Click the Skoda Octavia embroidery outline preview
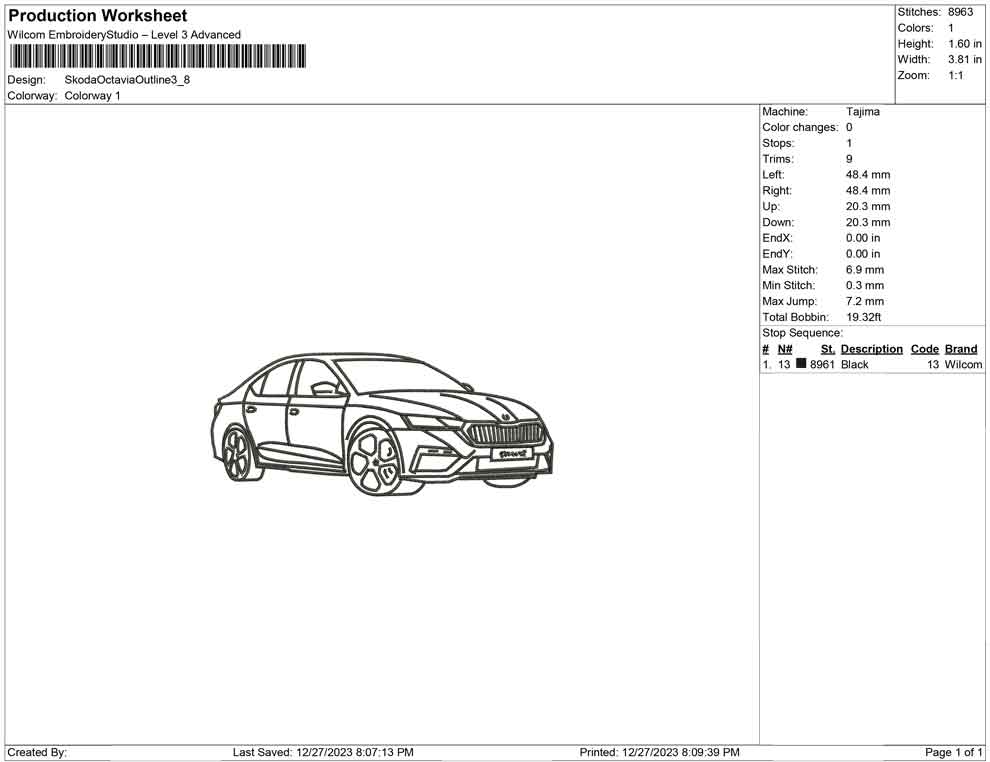This screenshot has width=990, height=762. (382, 424)
